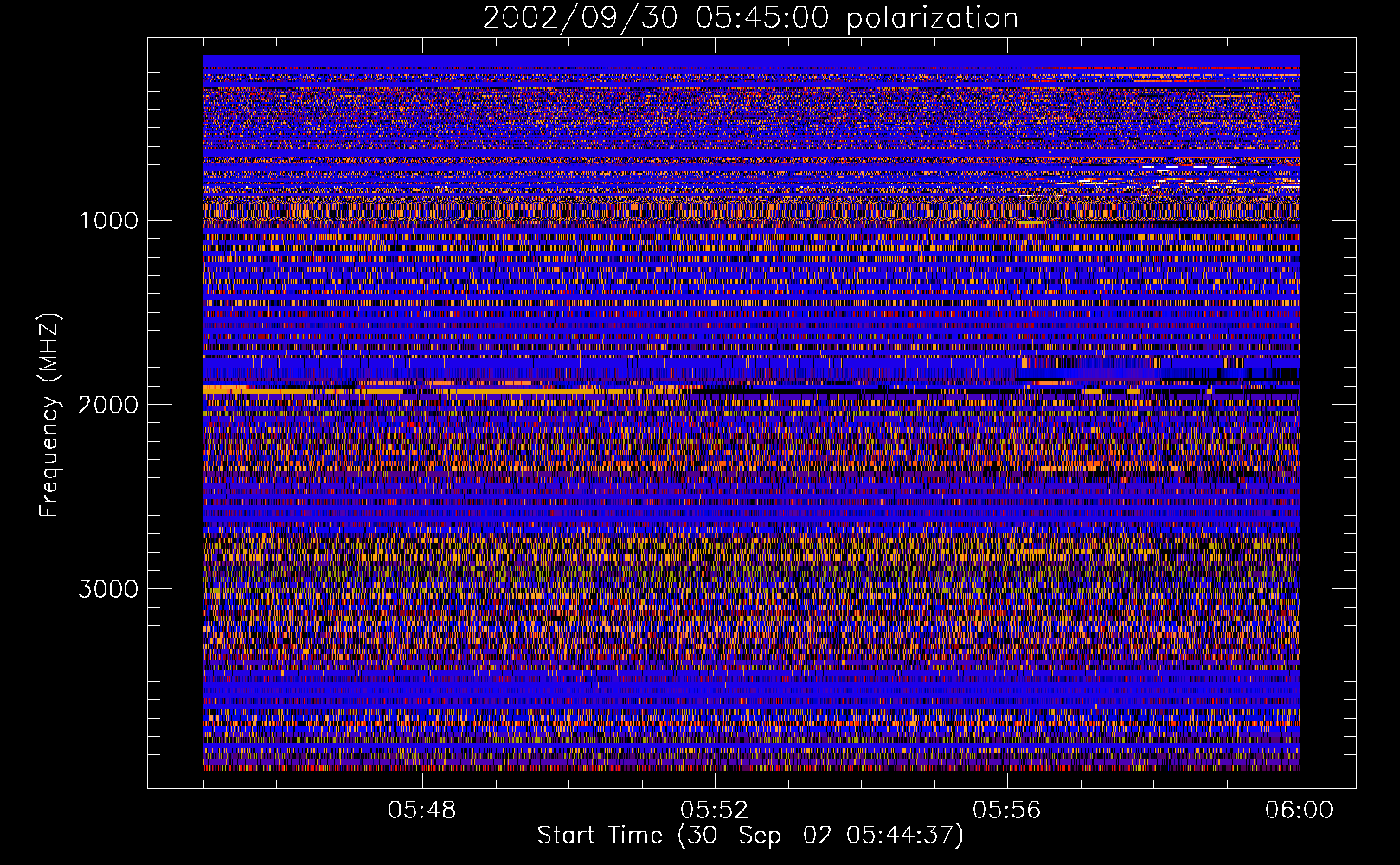Click the 06:00 time tick label

[x=1300, y=811]
